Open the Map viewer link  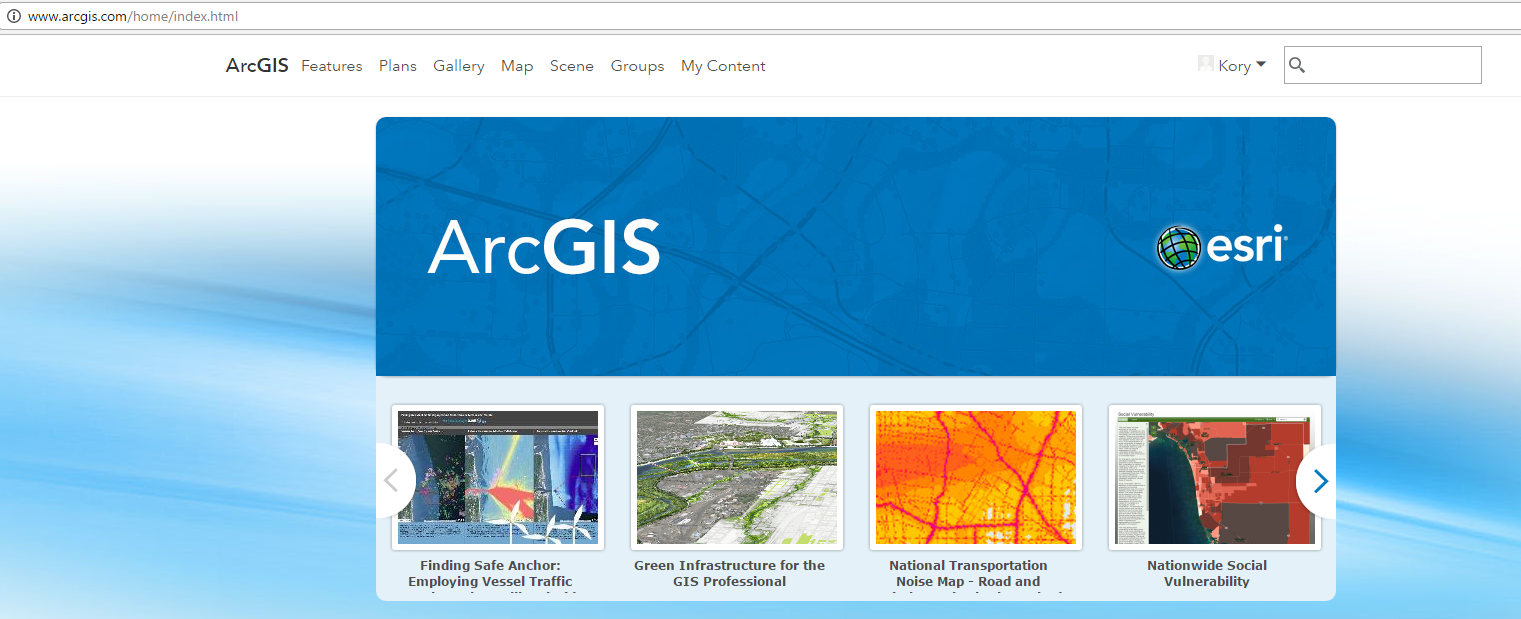pos(517,66)
